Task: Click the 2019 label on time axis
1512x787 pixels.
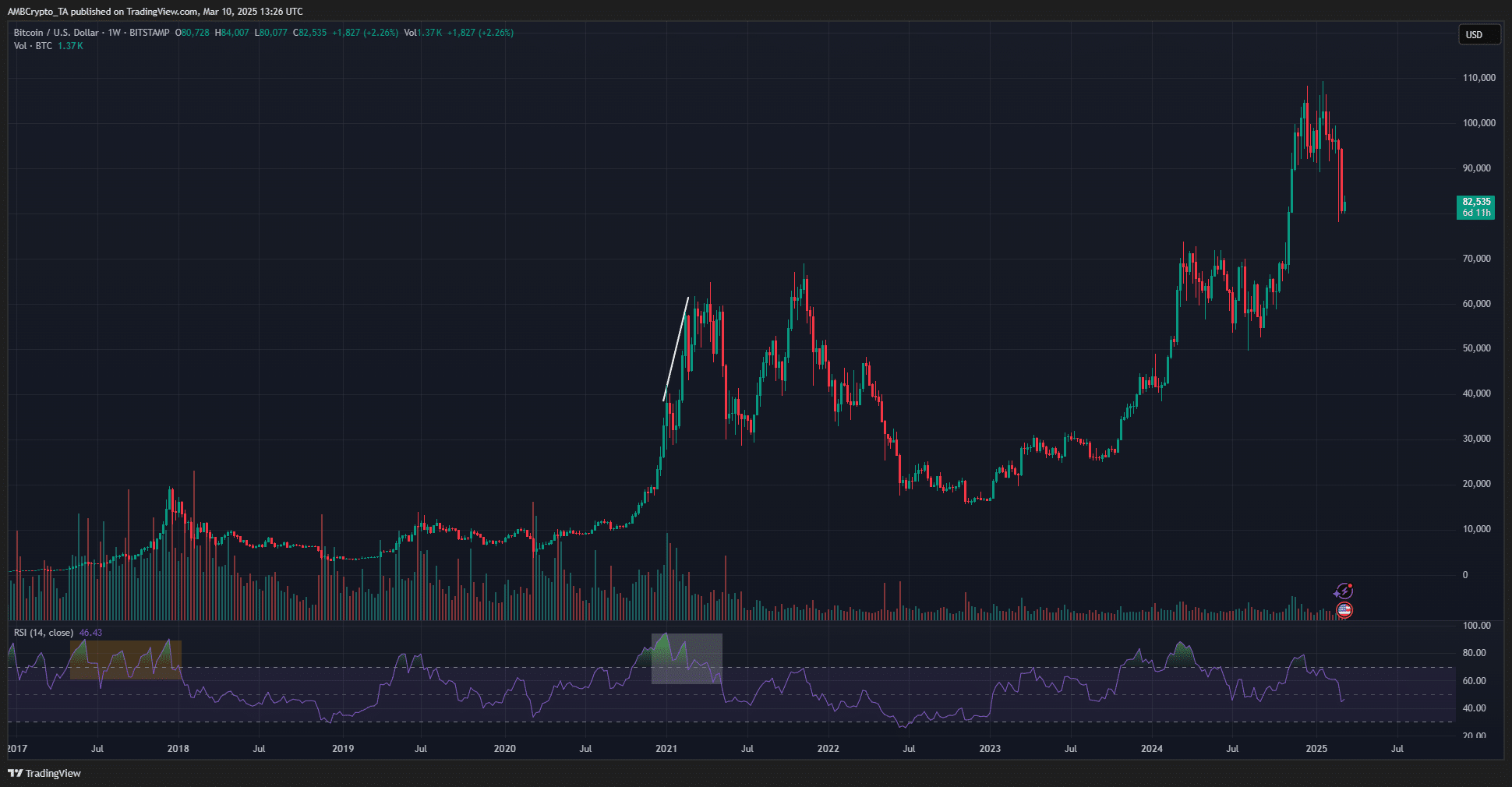Action: point(343,749)
